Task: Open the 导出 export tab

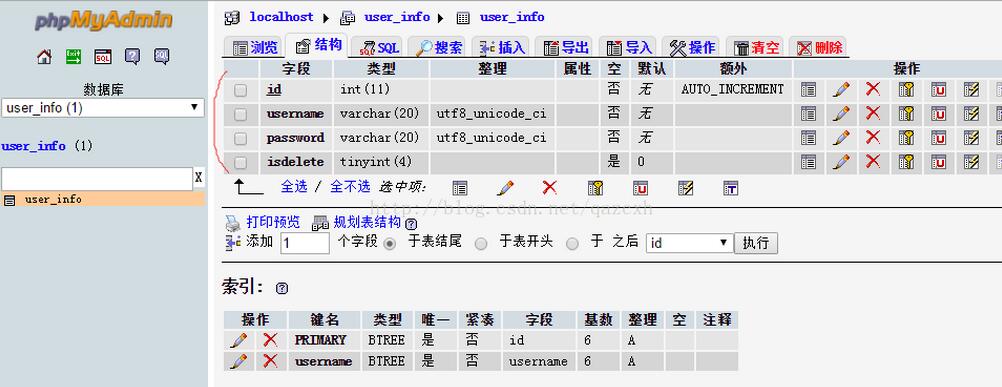Action: 566,47
